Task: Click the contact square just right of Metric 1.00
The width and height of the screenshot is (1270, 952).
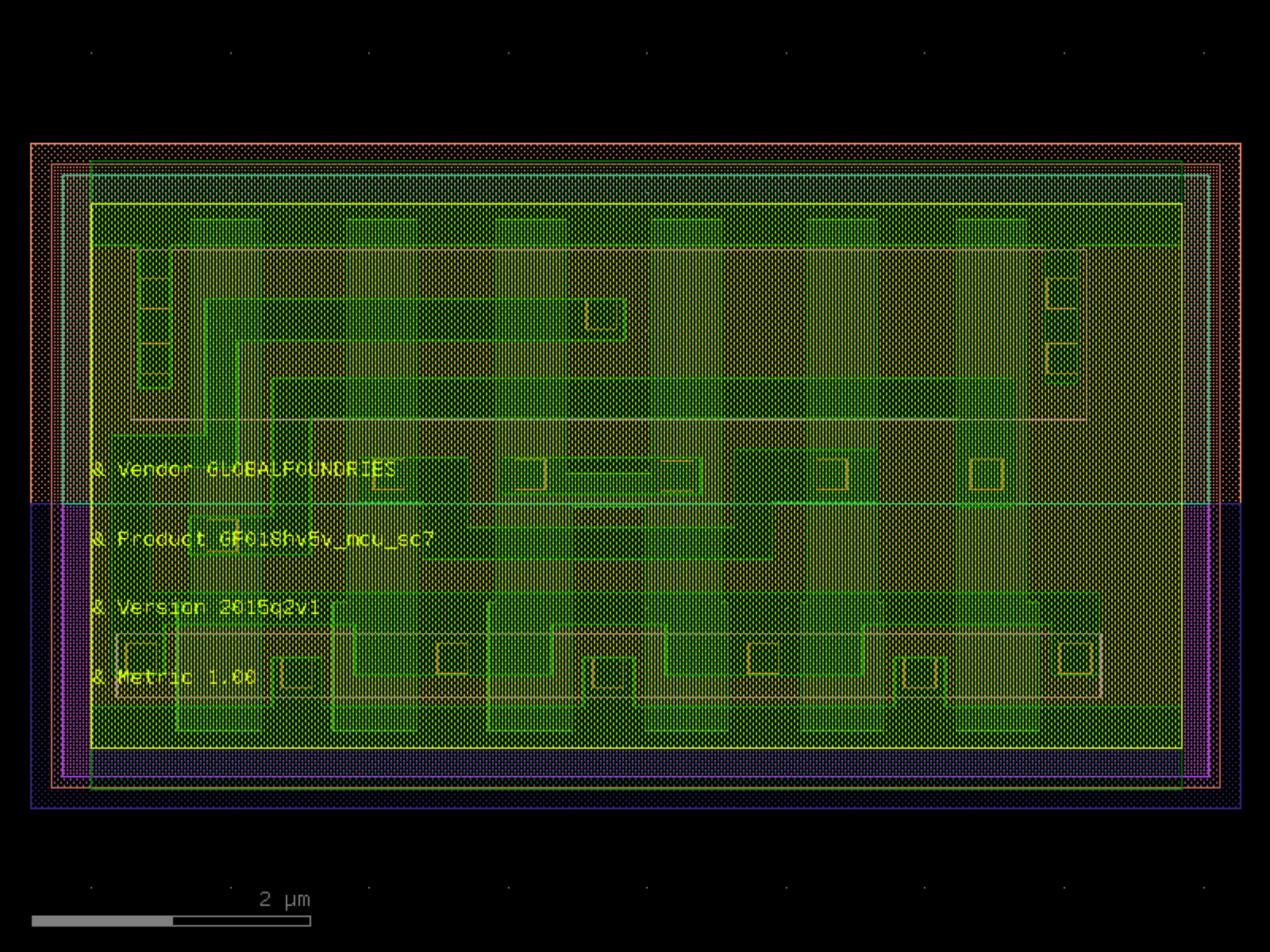Action: [298, 673]
